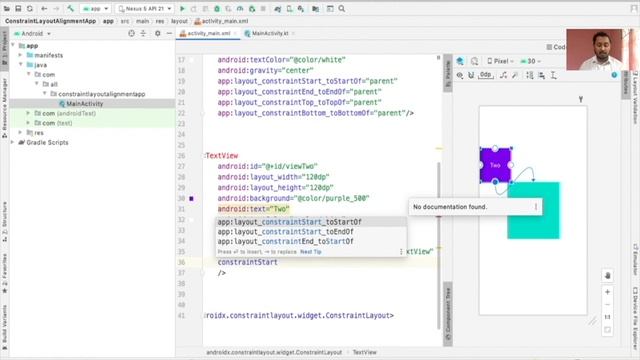This screenshot has height=360, width=640.
Task: Select MainActivity in project tree
Action: pos(84,104)
